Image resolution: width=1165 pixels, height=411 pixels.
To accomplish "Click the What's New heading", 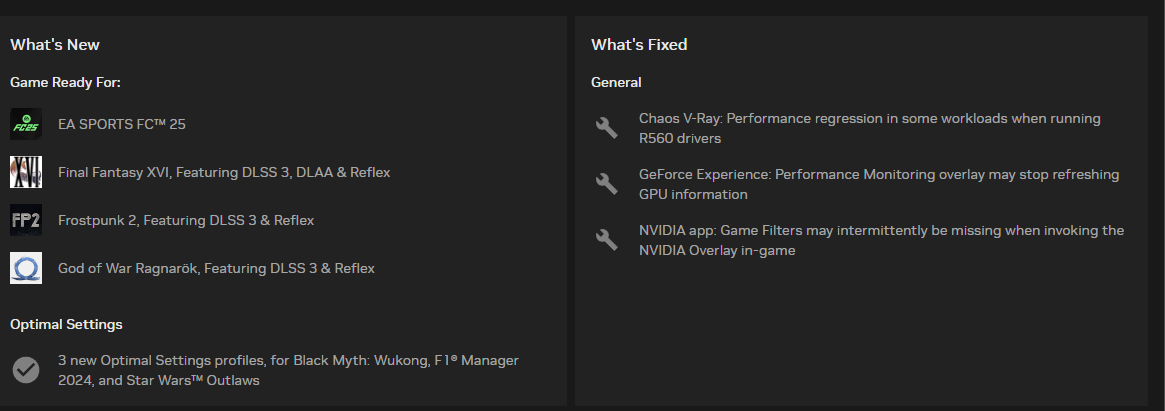I will click(55, 45).
